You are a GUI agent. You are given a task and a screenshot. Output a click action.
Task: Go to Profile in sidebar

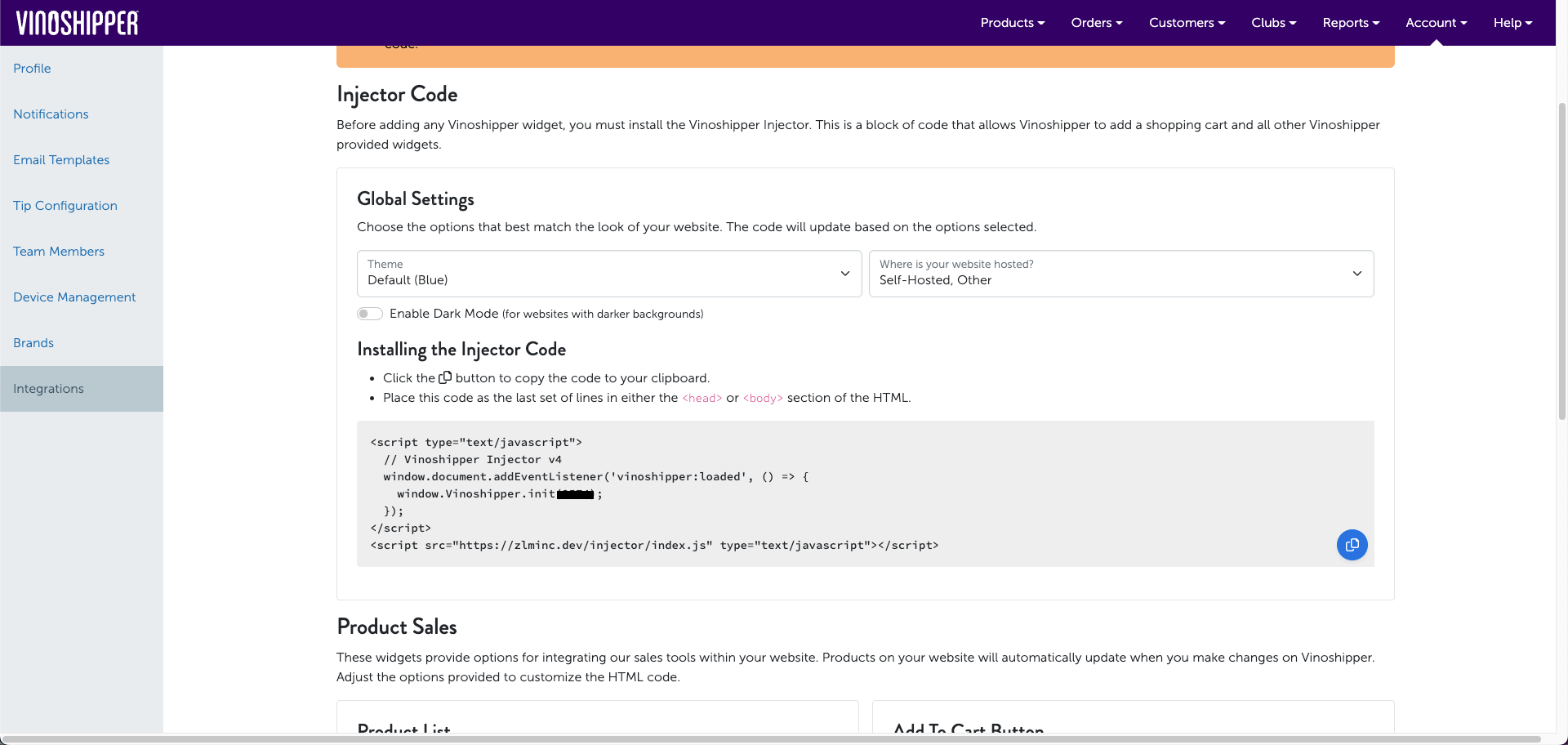tap(82, 69)
